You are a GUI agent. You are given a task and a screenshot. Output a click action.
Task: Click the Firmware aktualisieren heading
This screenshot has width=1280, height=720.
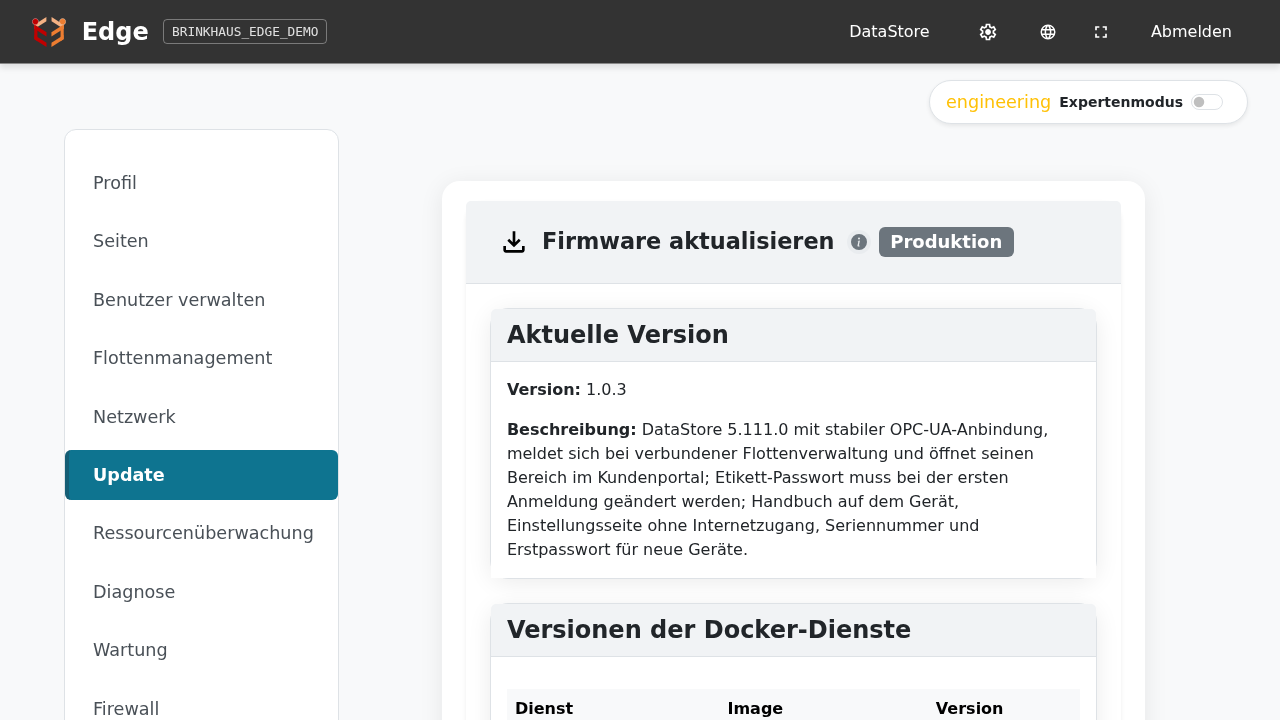coord(688,242)
